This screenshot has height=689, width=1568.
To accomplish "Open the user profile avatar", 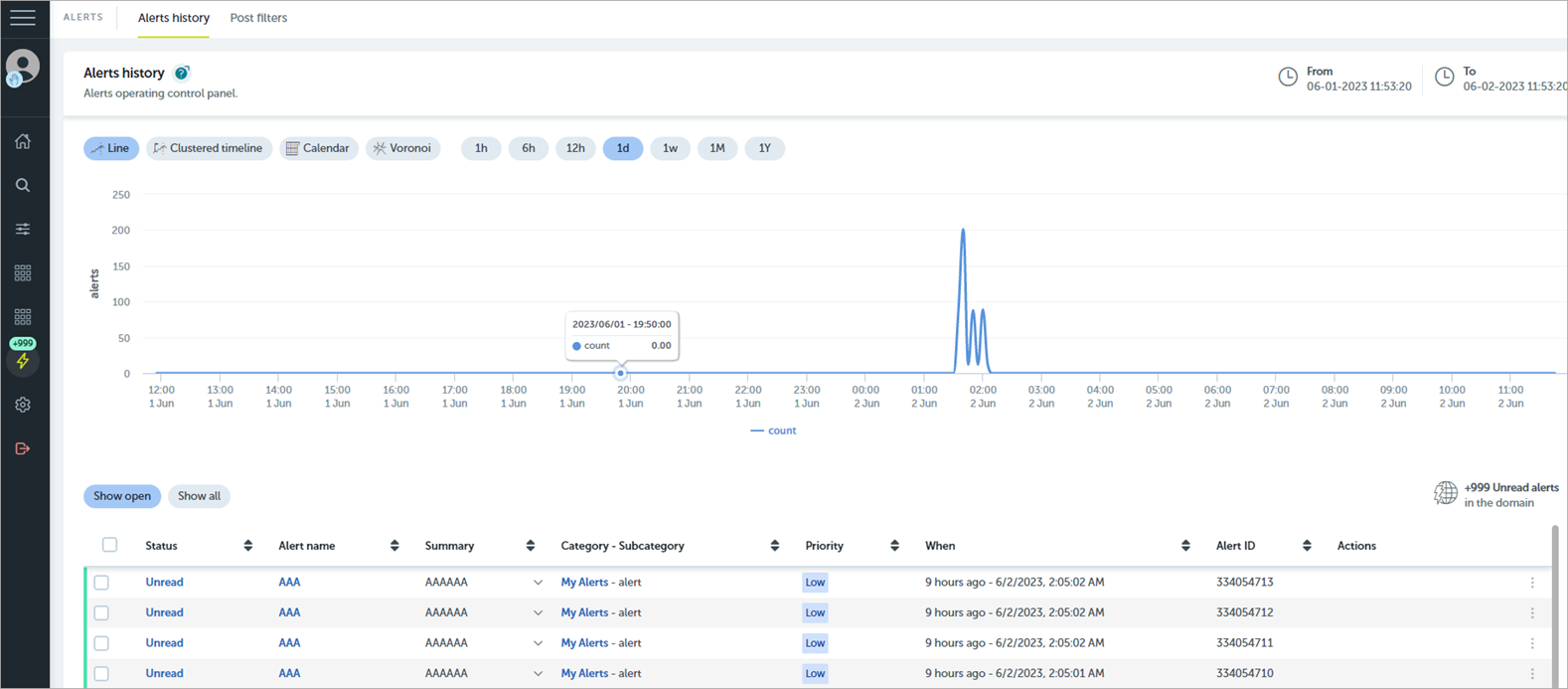I will click(x=23, y=68).
